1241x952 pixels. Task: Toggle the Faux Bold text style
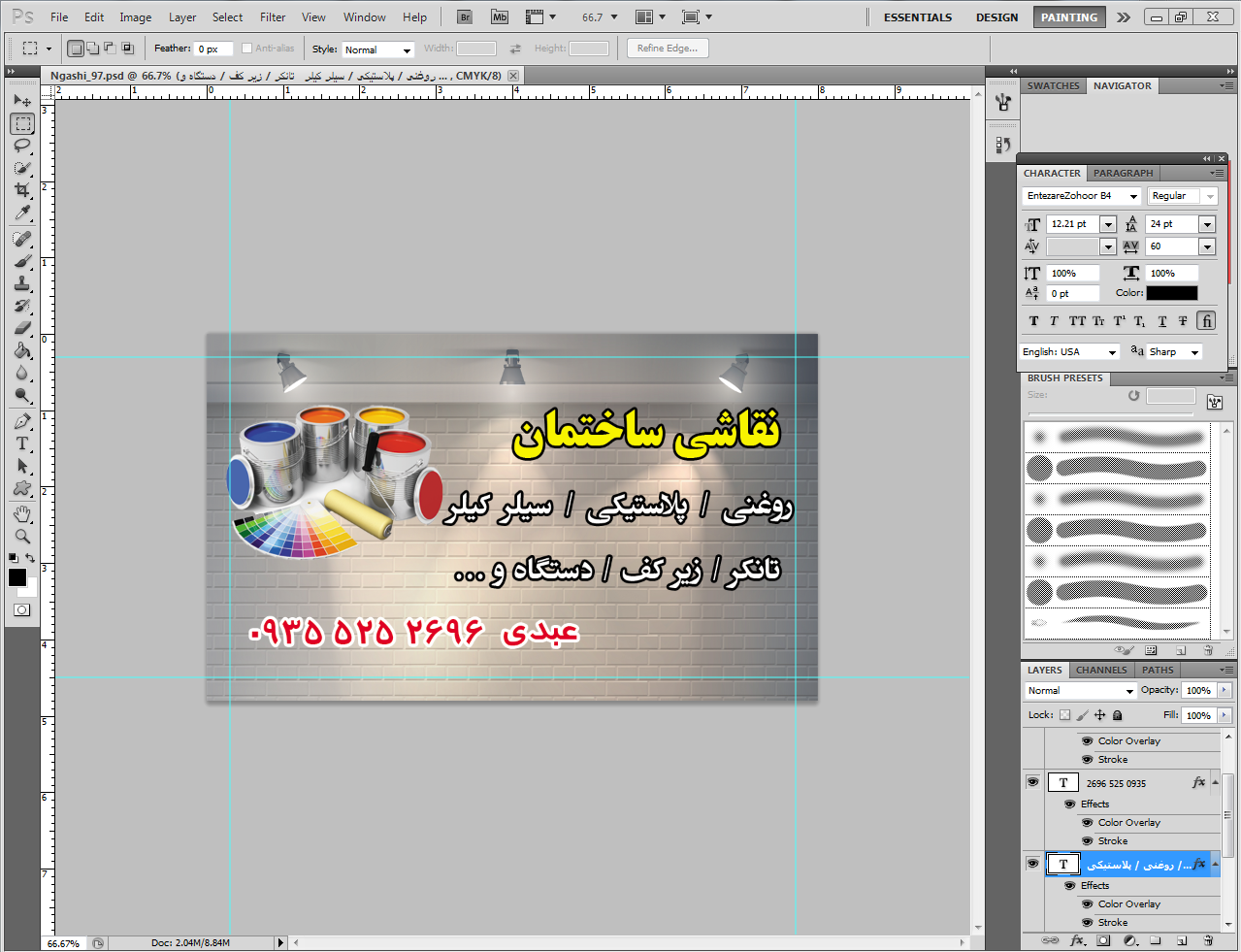point(1033,321)
